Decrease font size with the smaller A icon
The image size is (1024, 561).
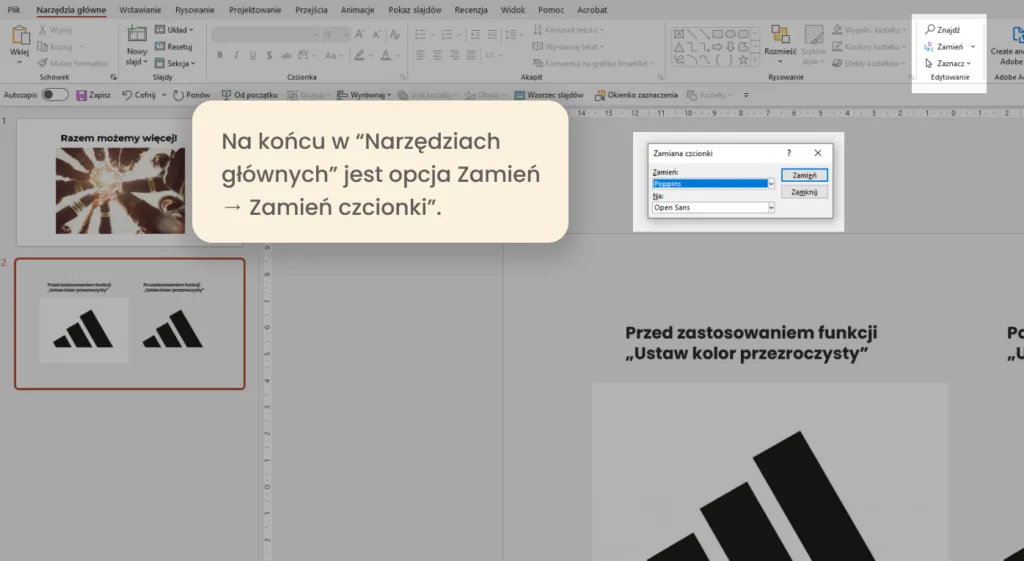pos(377,34)
